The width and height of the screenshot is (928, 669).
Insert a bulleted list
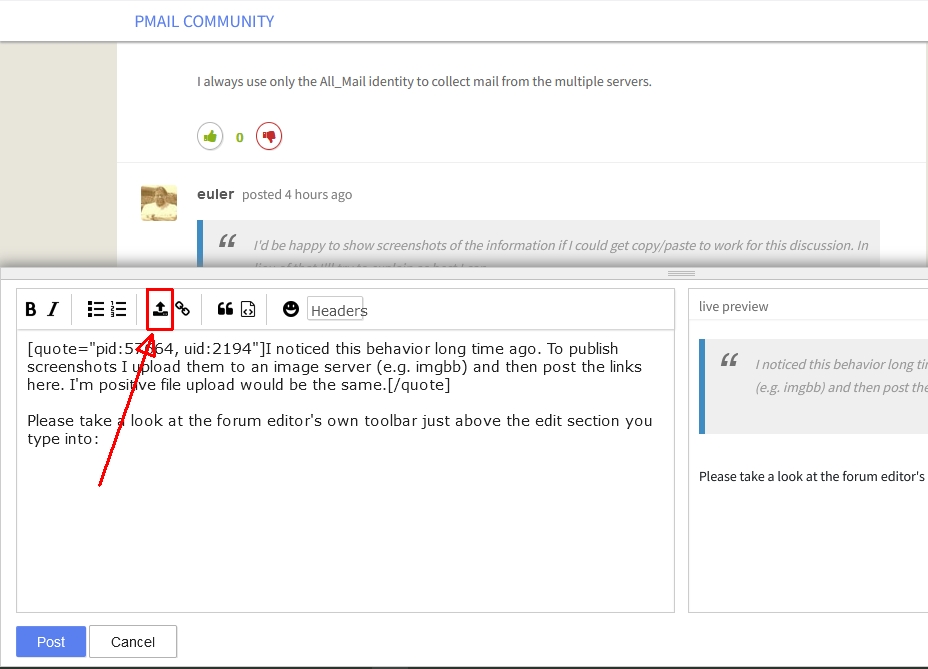pyautogui.click(x=96, y=310)
